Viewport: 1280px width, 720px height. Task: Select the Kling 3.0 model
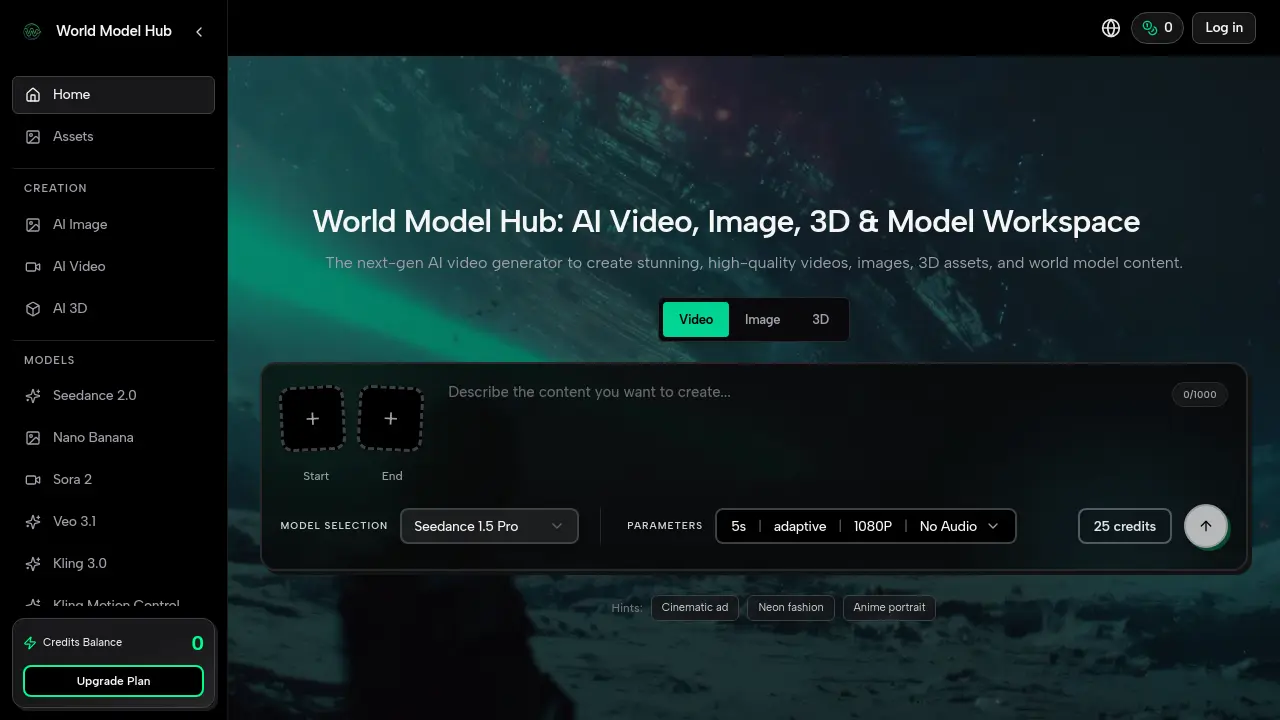click(114, 564)
